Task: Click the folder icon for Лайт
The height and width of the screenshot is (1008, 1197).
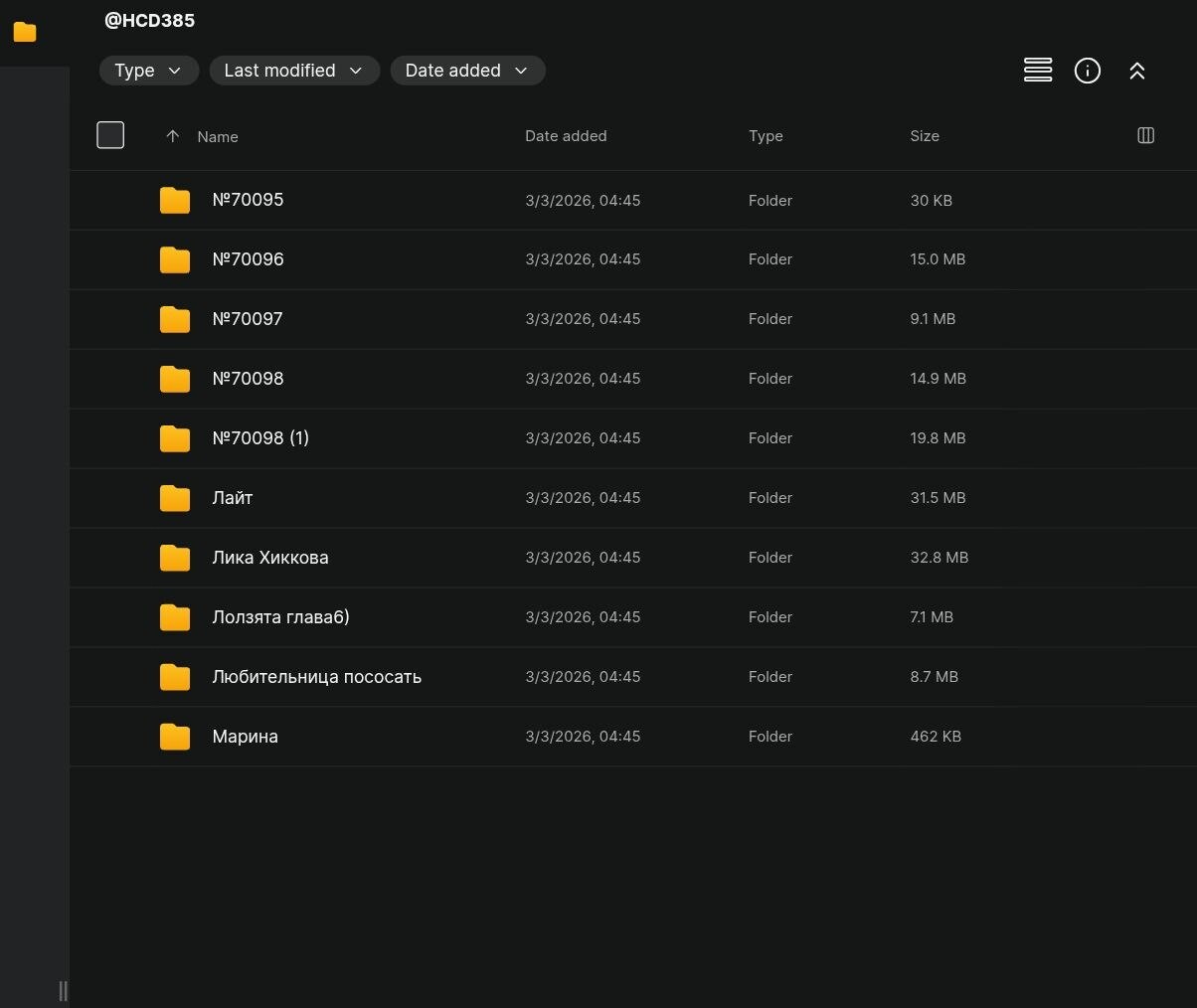Action: click(x=175, y=498)
